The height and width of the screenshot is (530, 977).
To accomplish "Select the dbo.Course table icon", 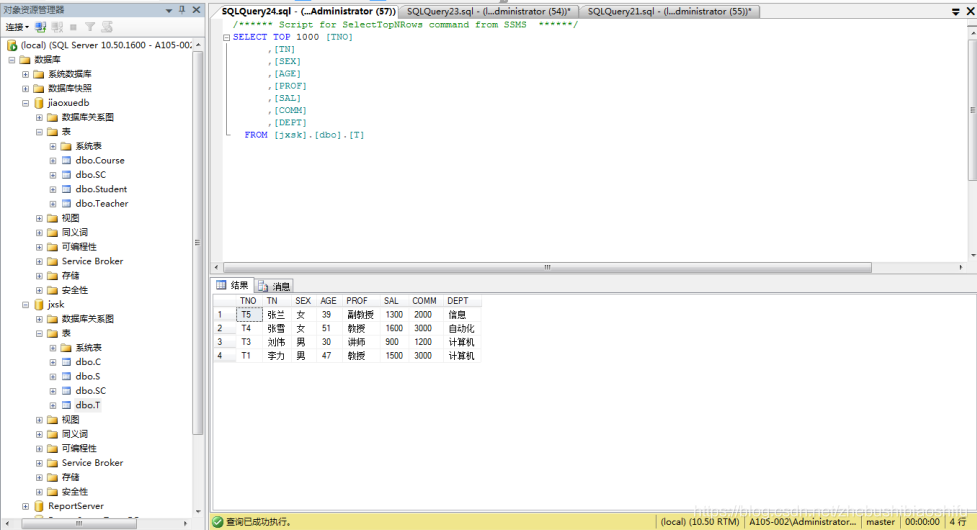I will pyautogui.click(x=66, y=161).
